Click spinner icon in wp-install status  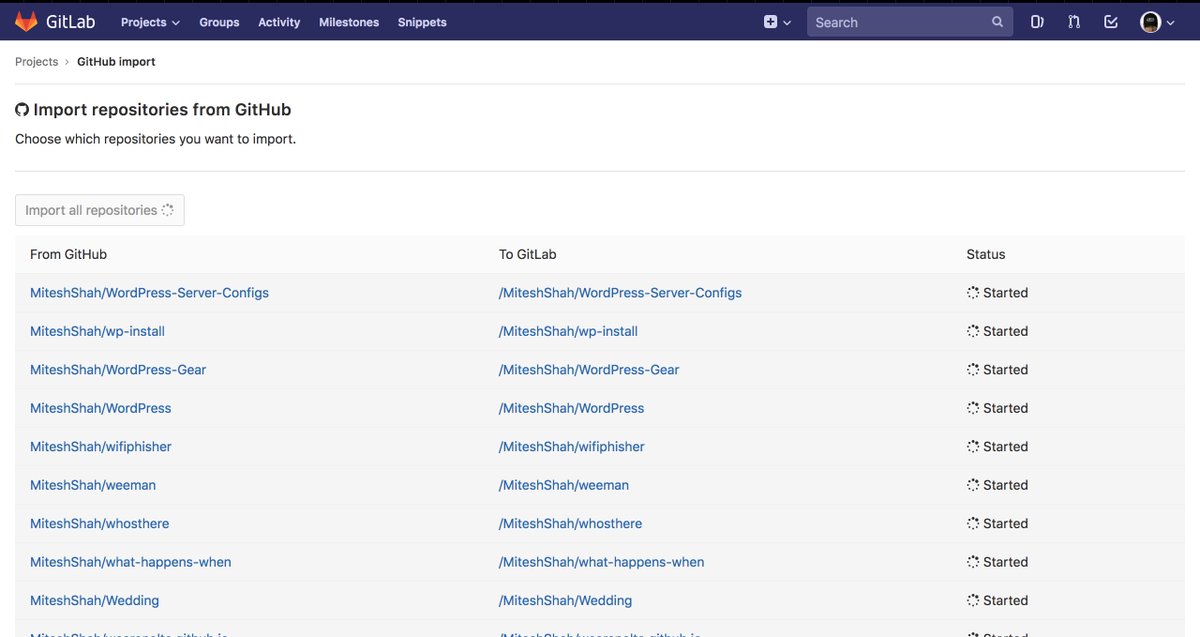[973, 331]
